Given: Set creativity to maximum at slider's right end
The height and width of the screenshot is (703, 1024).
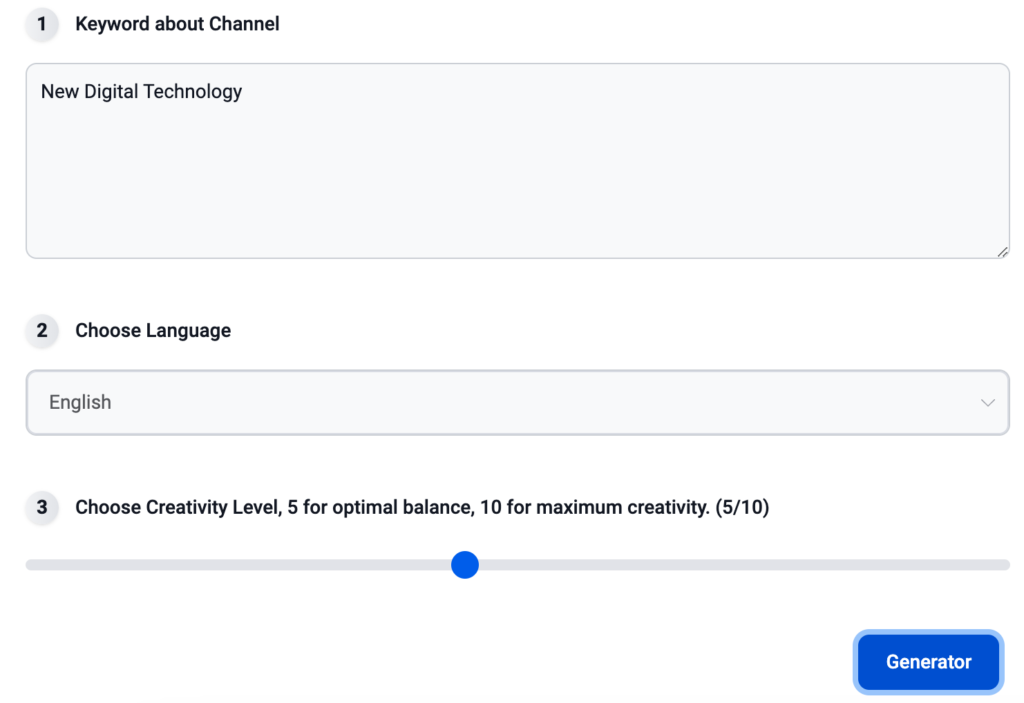Looking at the screenshot, I should (x=1004, y=565).
